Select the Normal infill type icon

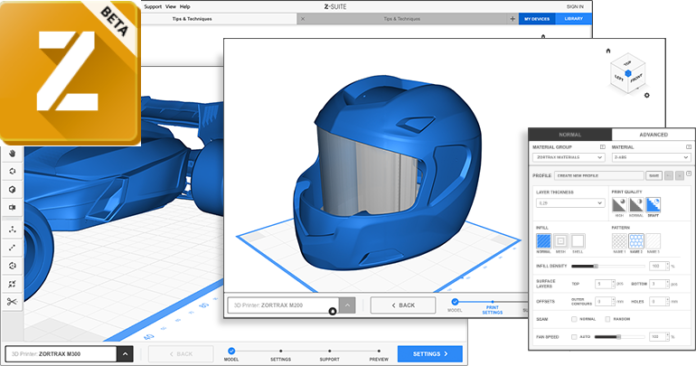(x=544, y=241)
